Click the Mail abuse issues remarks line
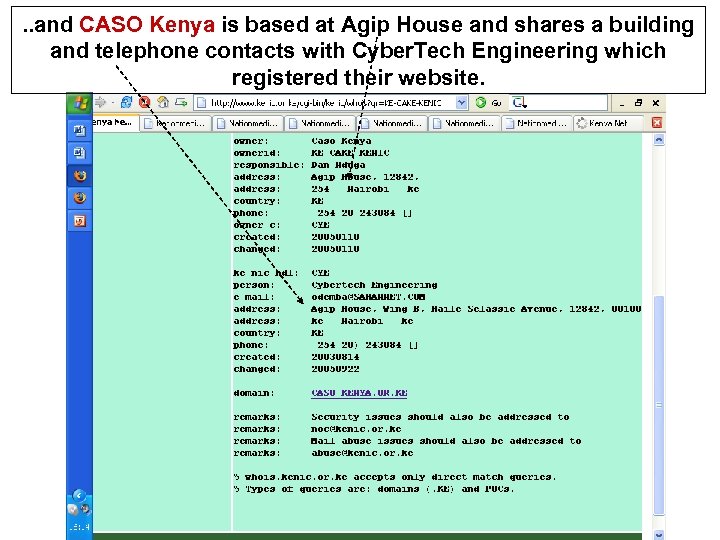The width and height of the screenshot is (720, 540). (x=446, y=441)
